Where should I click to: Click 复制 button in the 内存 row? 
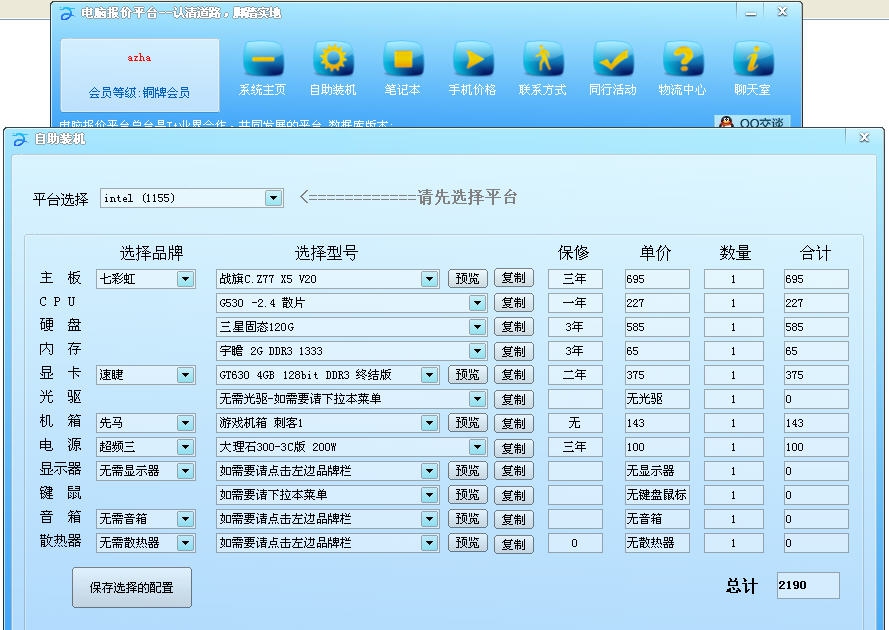[514, 352]
